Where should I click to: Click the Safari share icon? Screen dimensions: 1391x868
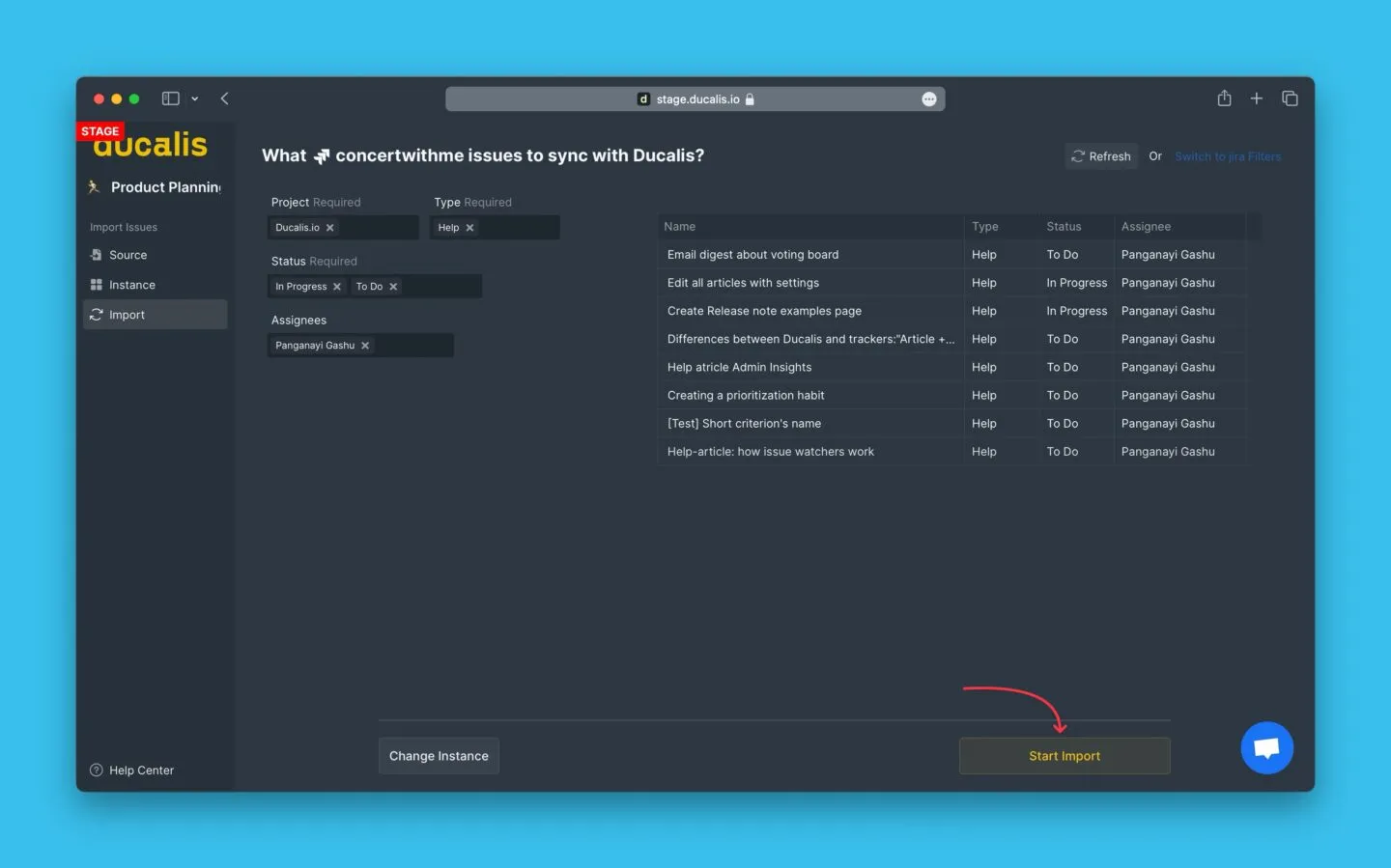[x=1224, y=98]
